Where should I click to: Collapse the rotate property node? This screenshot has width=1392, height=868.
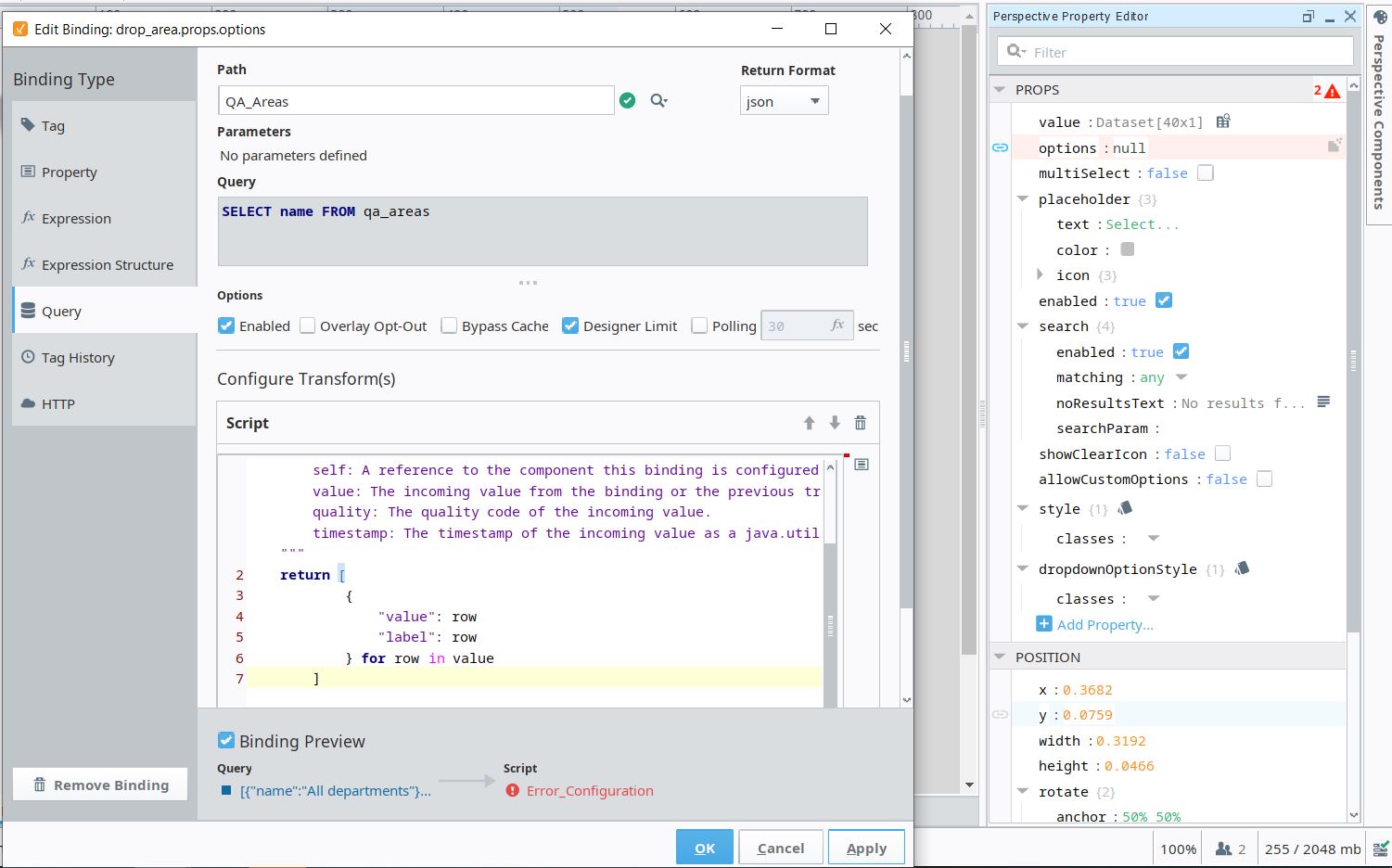point(1023,791)
